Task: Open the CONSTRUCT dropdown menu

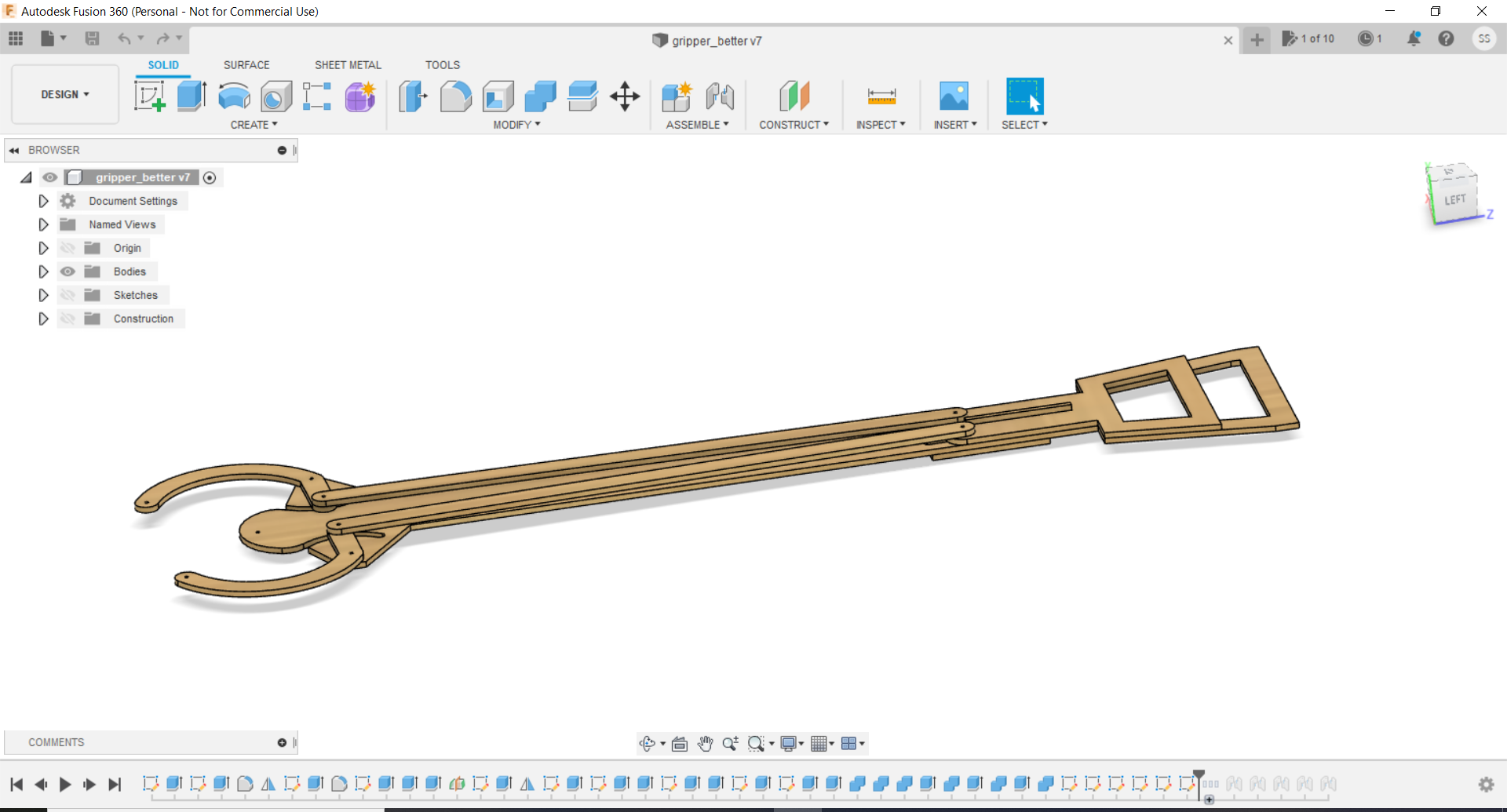Action: (794, 125)
